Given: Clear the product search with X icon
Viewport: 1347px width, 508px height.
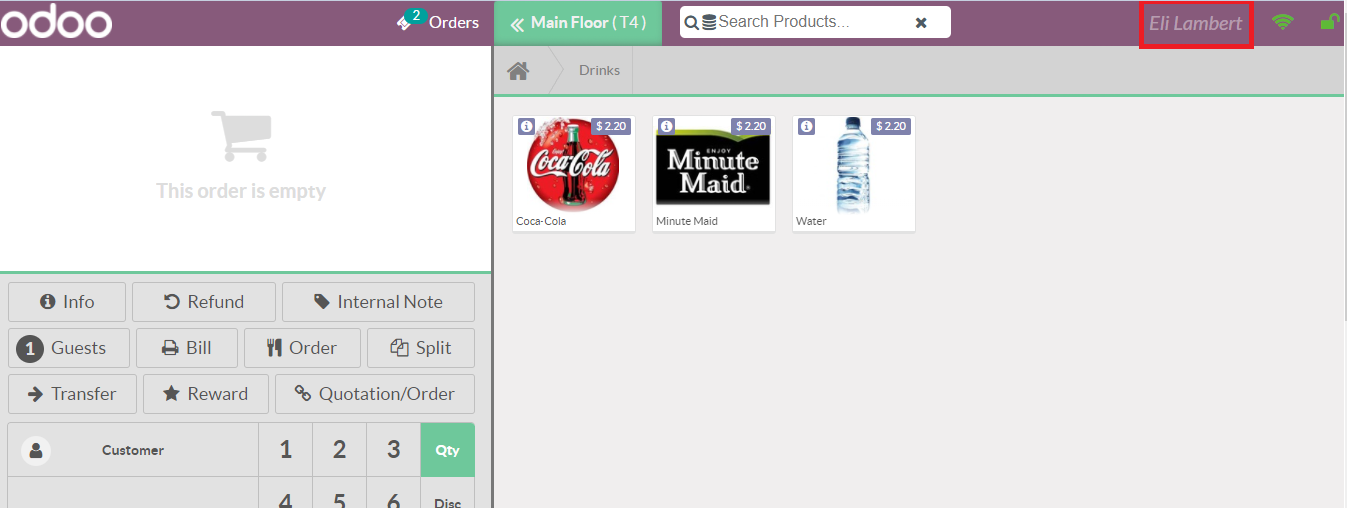Looking at the screenshot, I should pyautogui.click(x=921, y=23).
